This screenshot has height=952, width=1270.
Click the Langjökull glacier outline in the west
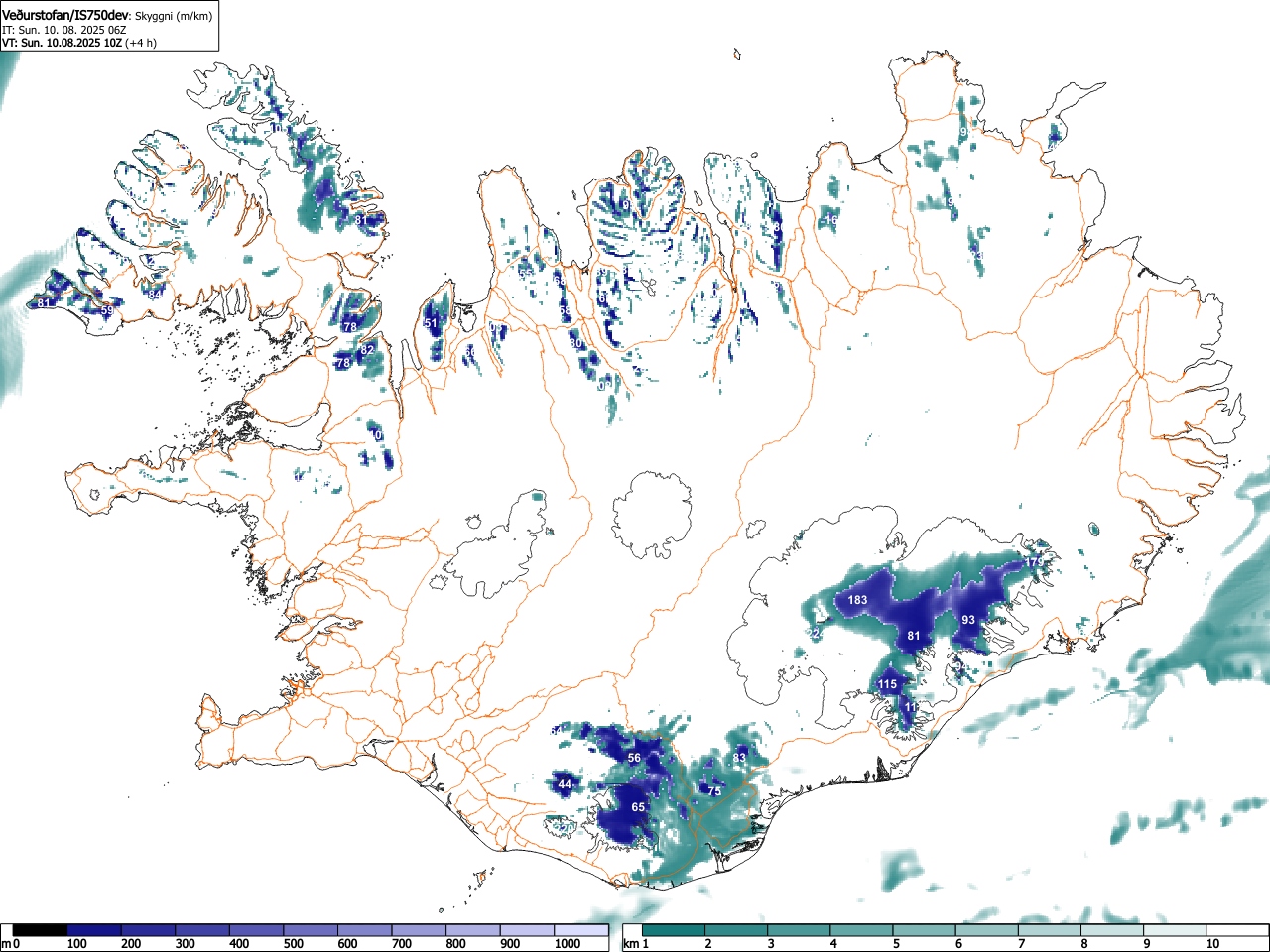[x=496, y=545]
